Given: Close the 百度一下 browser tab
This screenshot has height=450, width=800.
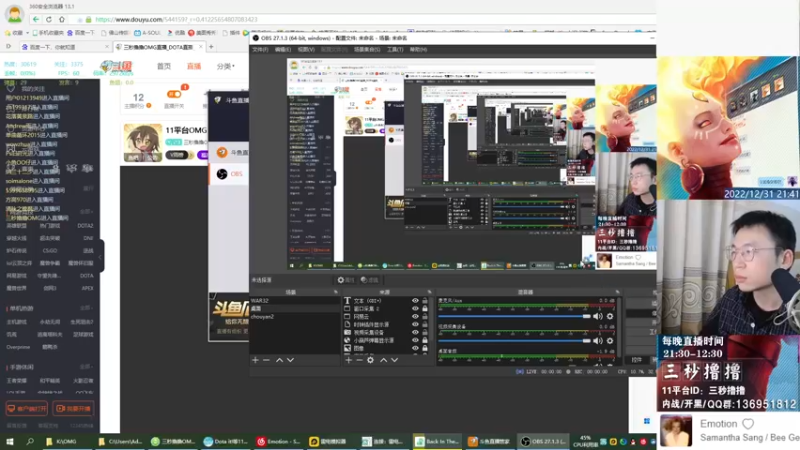Looking at the screenshot, I should [x=107, y=46].
